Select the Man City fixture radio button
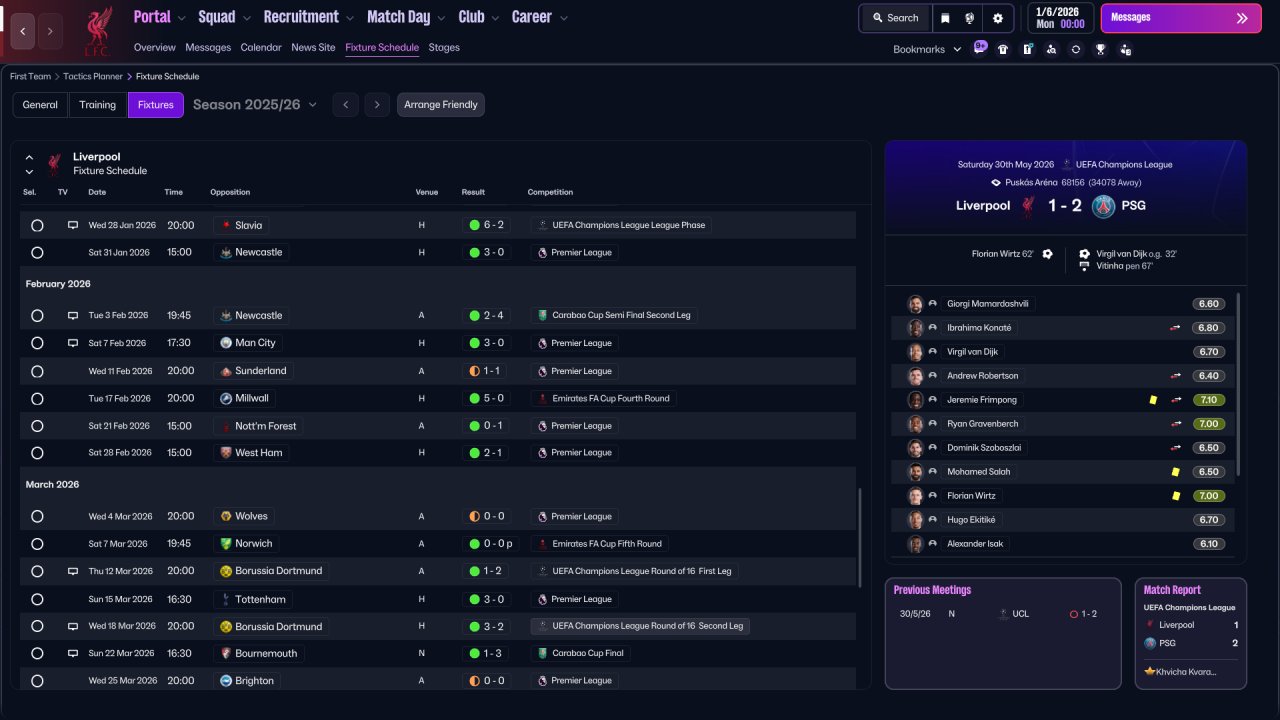Viewport: 1280px width, 720px height. tap(37, 344)
